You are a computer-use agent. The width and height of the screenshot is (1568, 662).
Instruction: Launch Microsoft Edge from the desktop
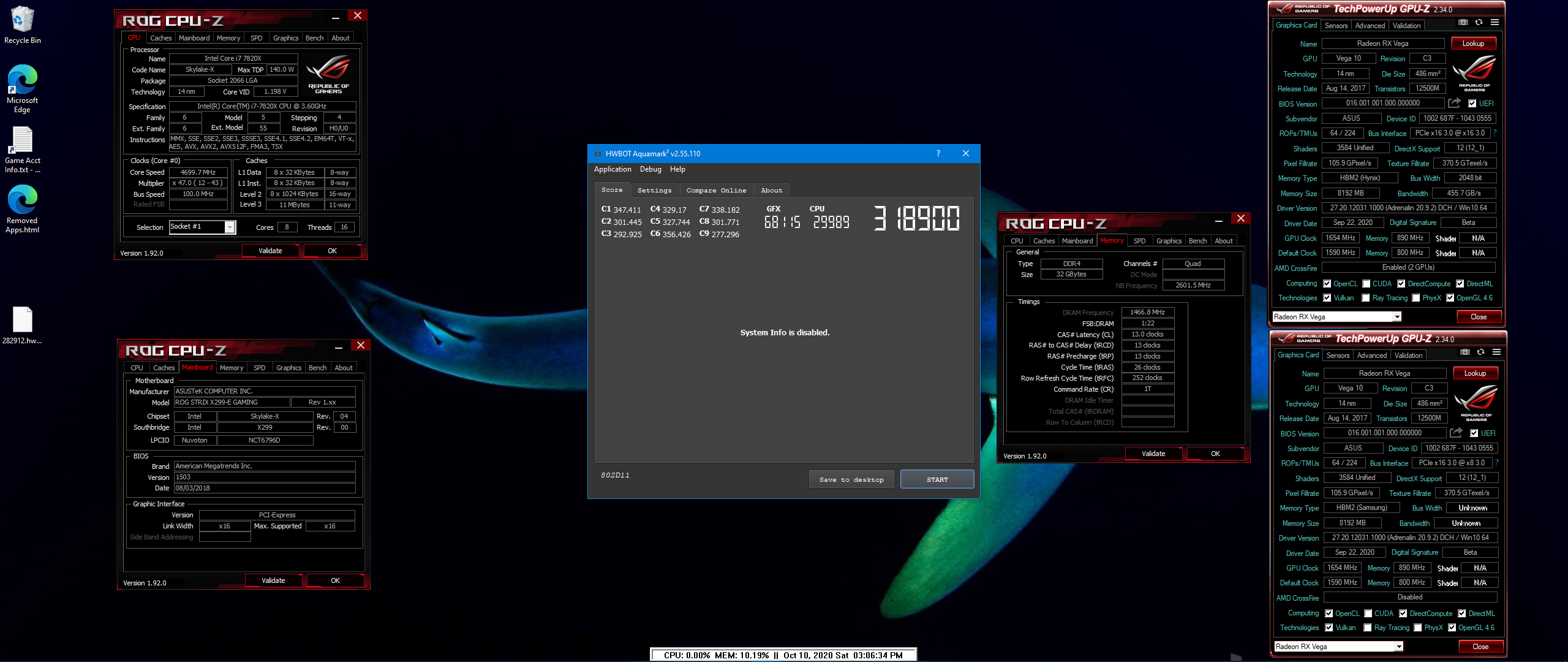(x=22, y=89)
